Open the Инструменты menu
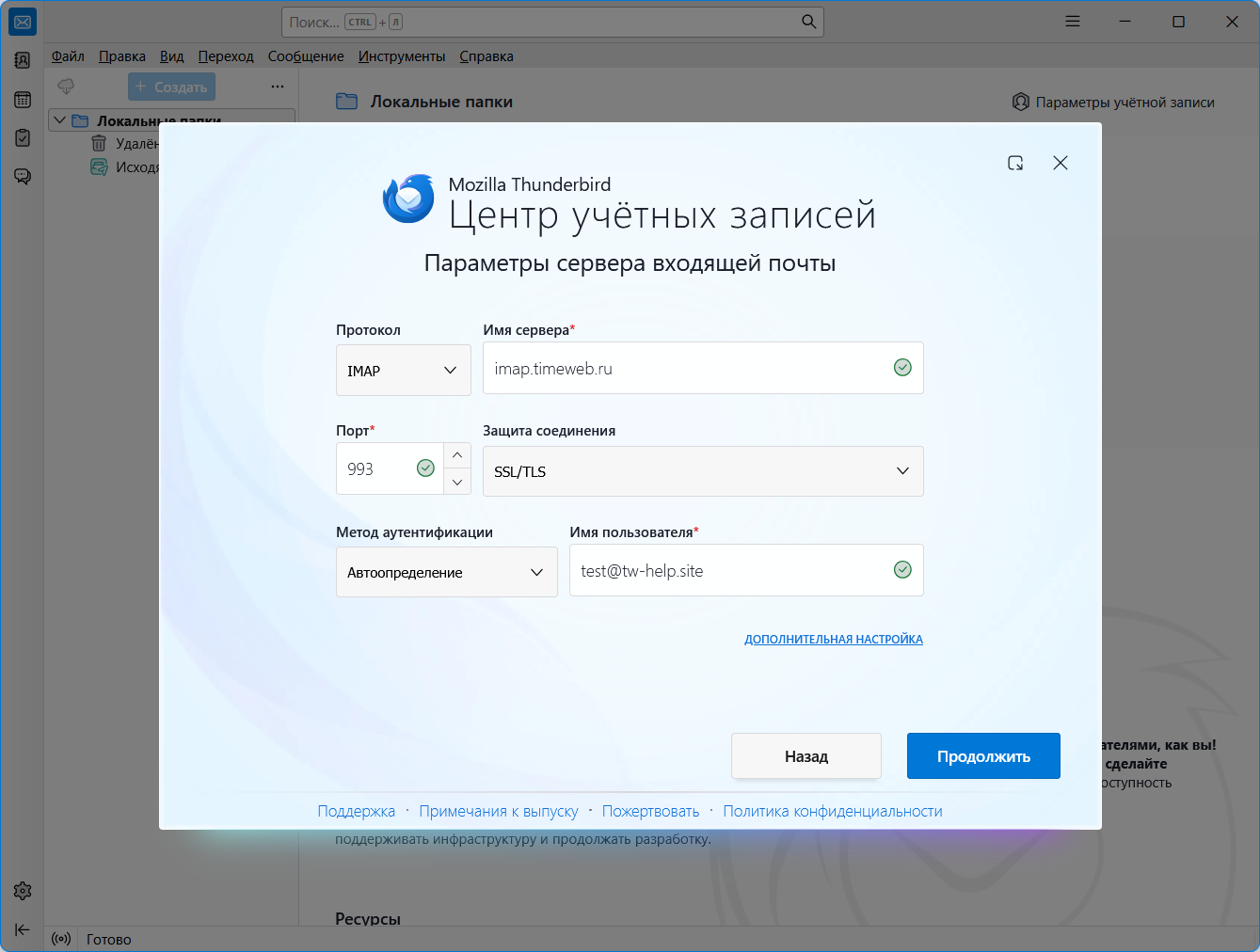Image resolution: width=1260 pixels, height=952 pixels. point(402,56)
